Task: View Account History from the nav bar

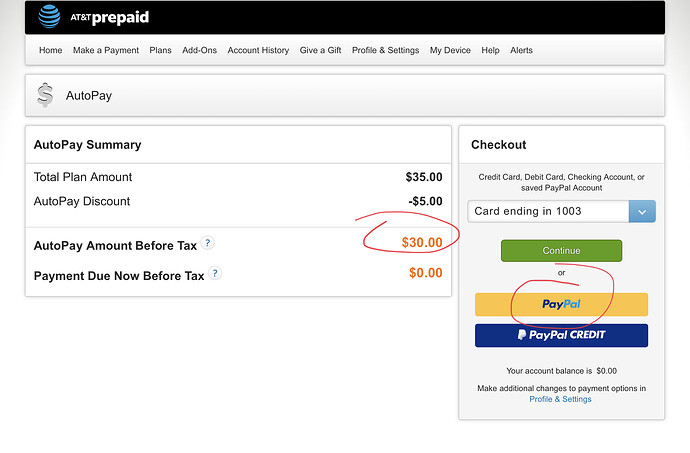Action: click(258, 50)
